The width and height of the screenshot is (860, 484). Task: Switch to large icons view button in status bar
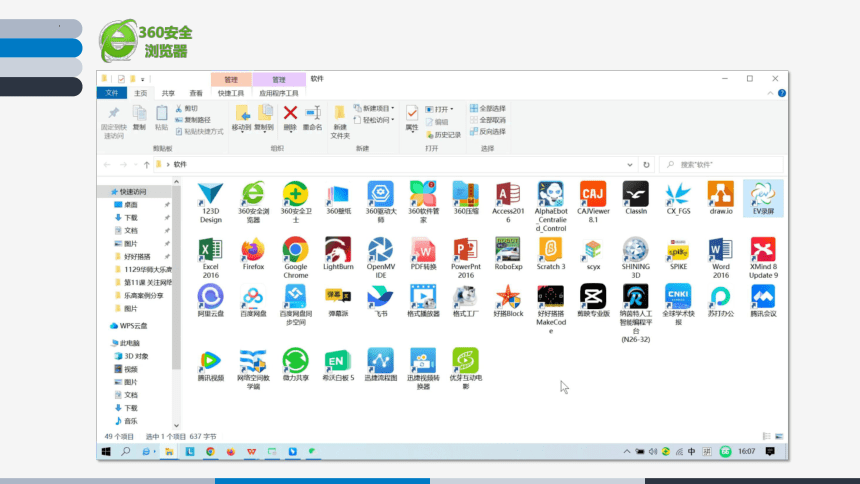(x=779, y=436)
